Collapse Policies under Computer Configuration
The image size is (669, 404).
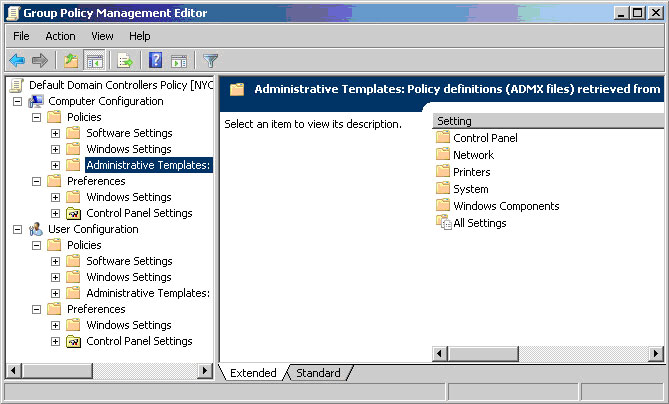37,117
